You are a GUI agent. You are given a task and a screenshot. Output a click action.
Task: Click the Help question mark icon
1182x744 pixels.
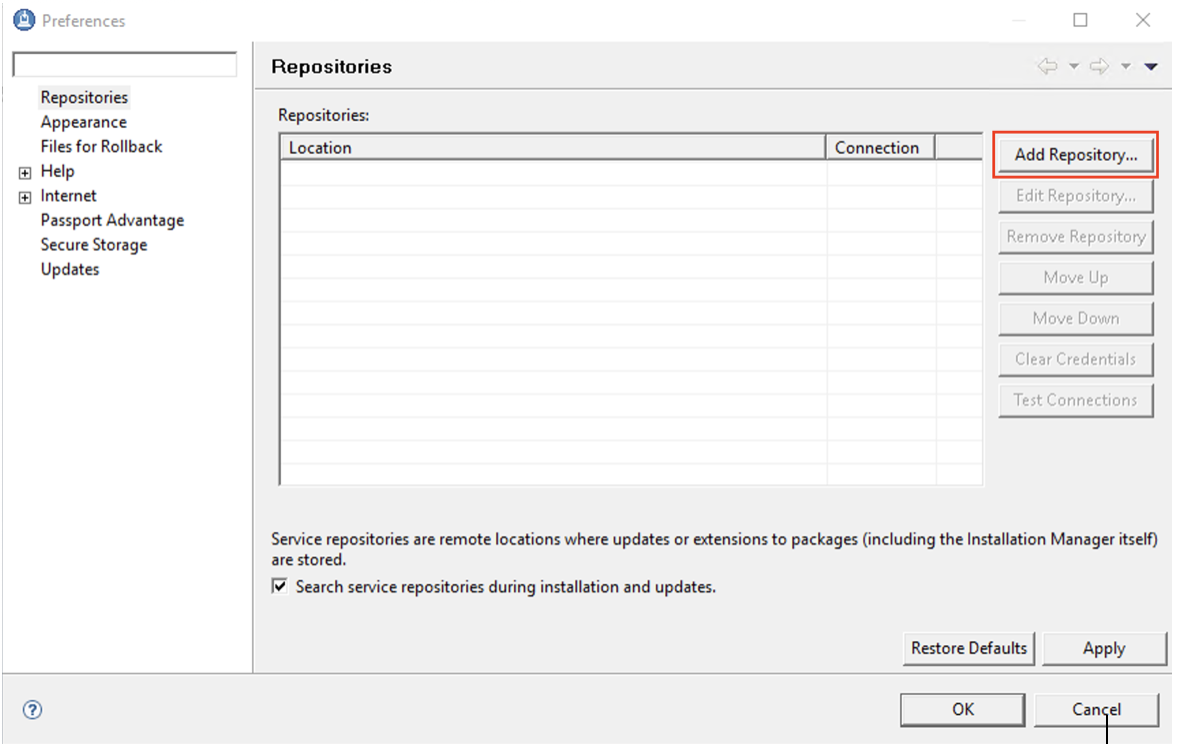[x=32, y=709]
